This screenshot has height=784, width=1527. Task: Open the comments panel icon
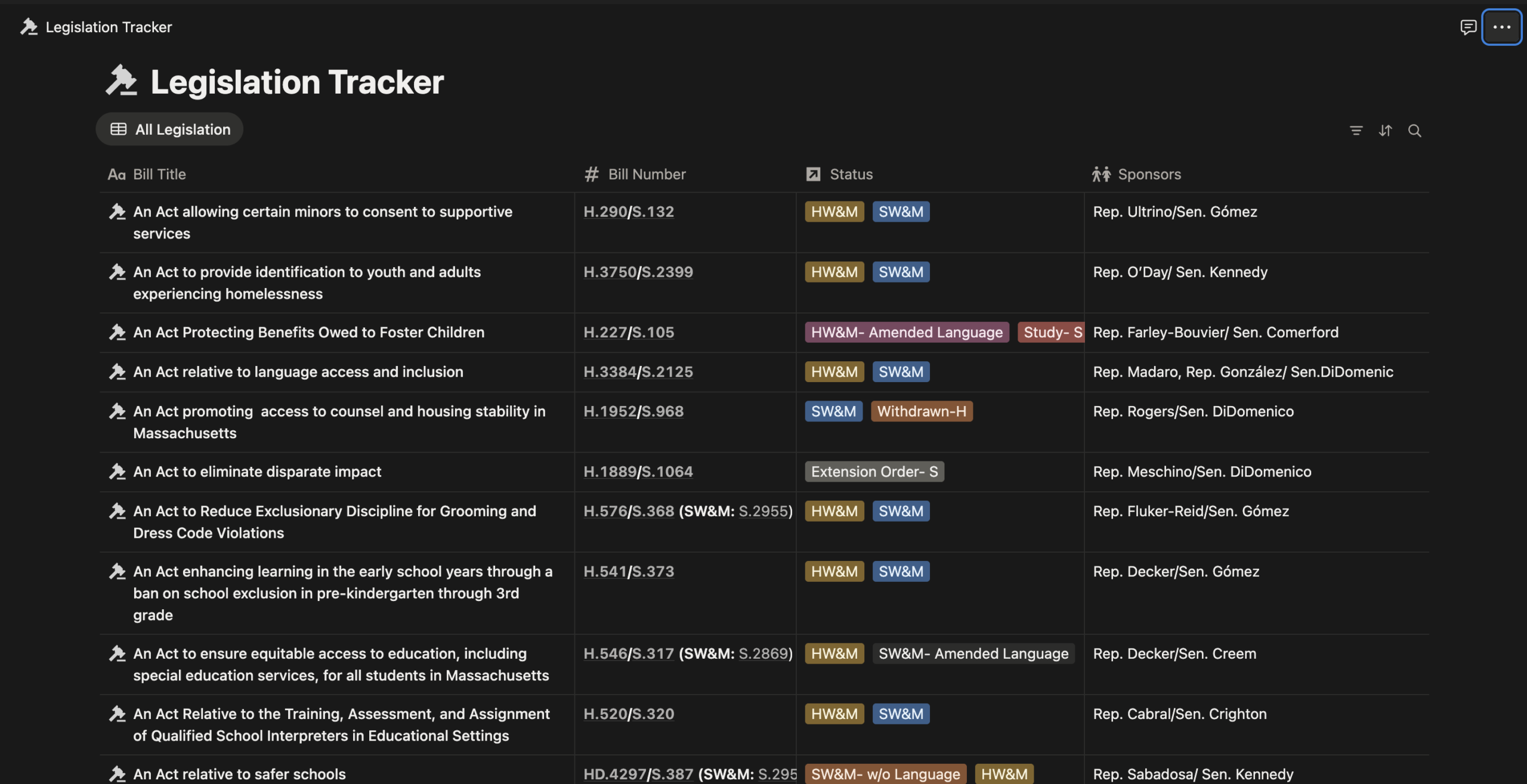tap(1468, 27)
